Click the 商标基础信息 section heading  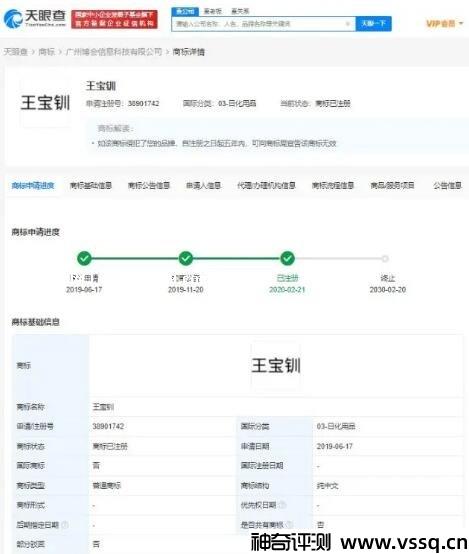tap(35, 322)
